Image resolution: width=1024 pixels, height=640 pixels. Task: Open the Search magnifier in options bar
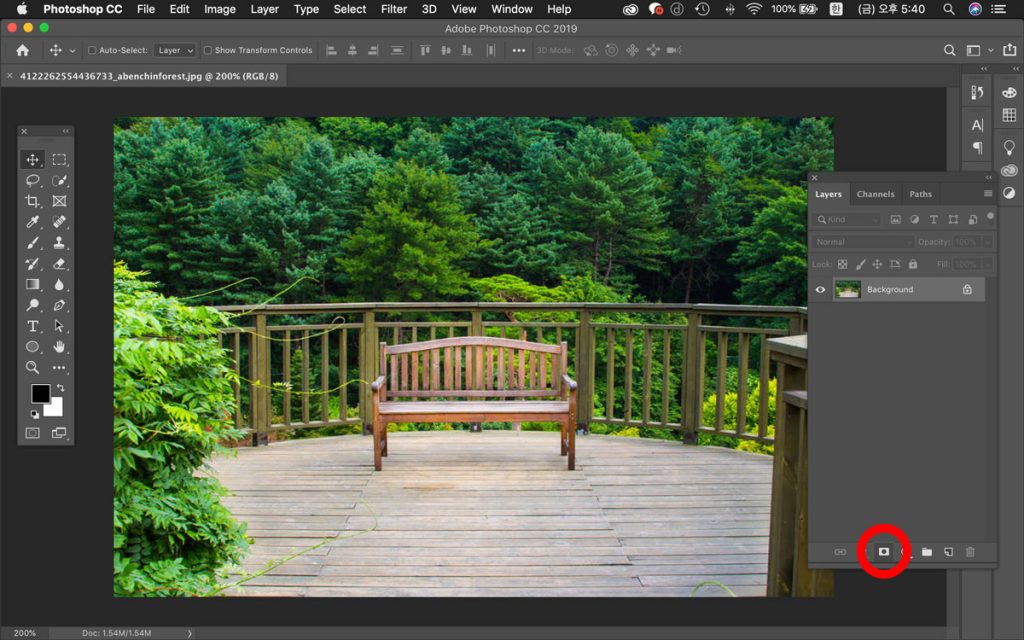[950, 50]
